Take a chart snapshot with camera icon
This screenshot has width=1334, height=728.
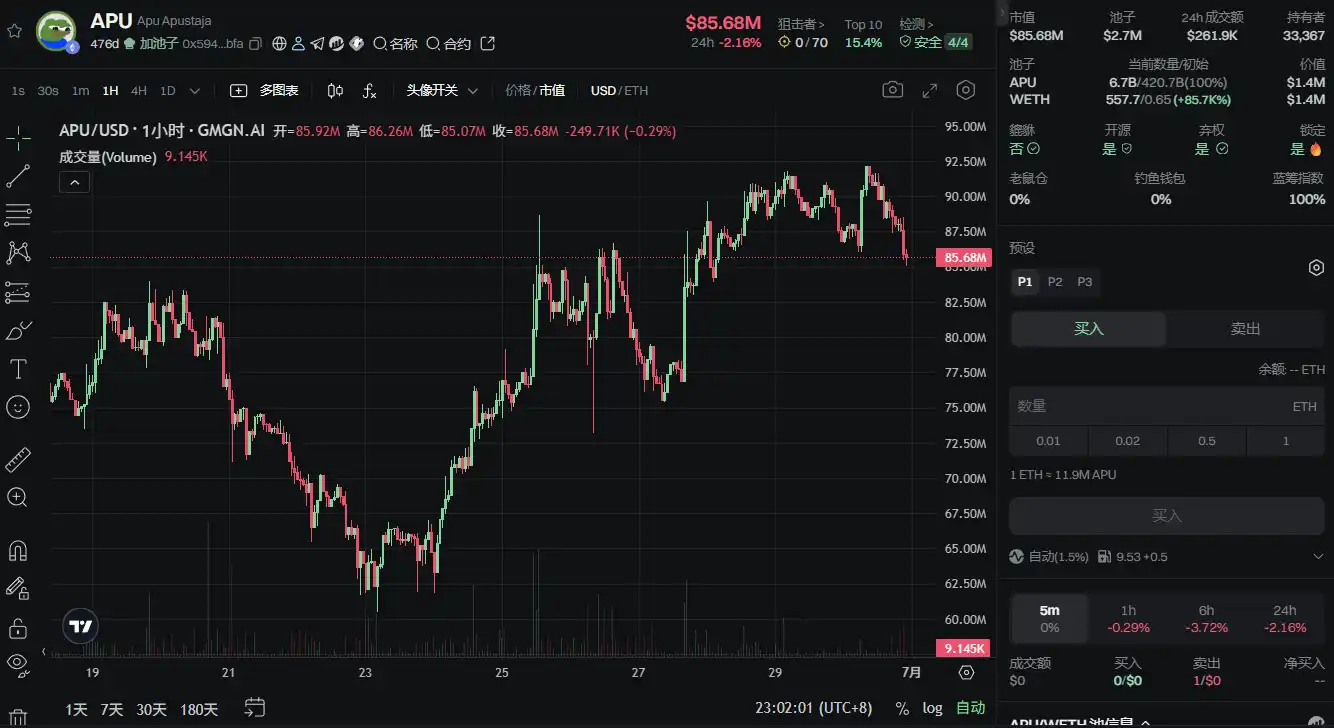point(892,90)
